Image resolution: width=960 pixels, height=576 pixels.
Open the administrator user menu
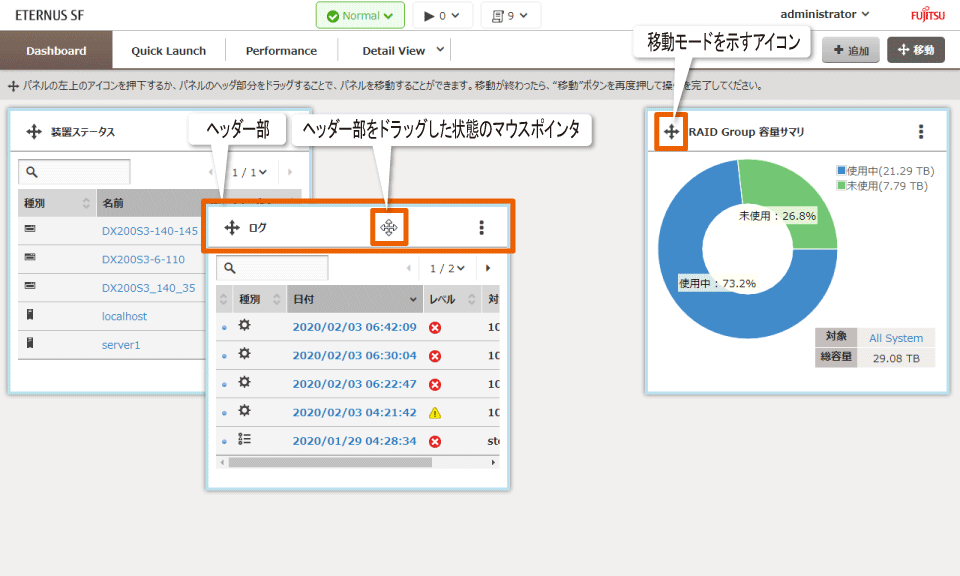click(x=824, y=14)
